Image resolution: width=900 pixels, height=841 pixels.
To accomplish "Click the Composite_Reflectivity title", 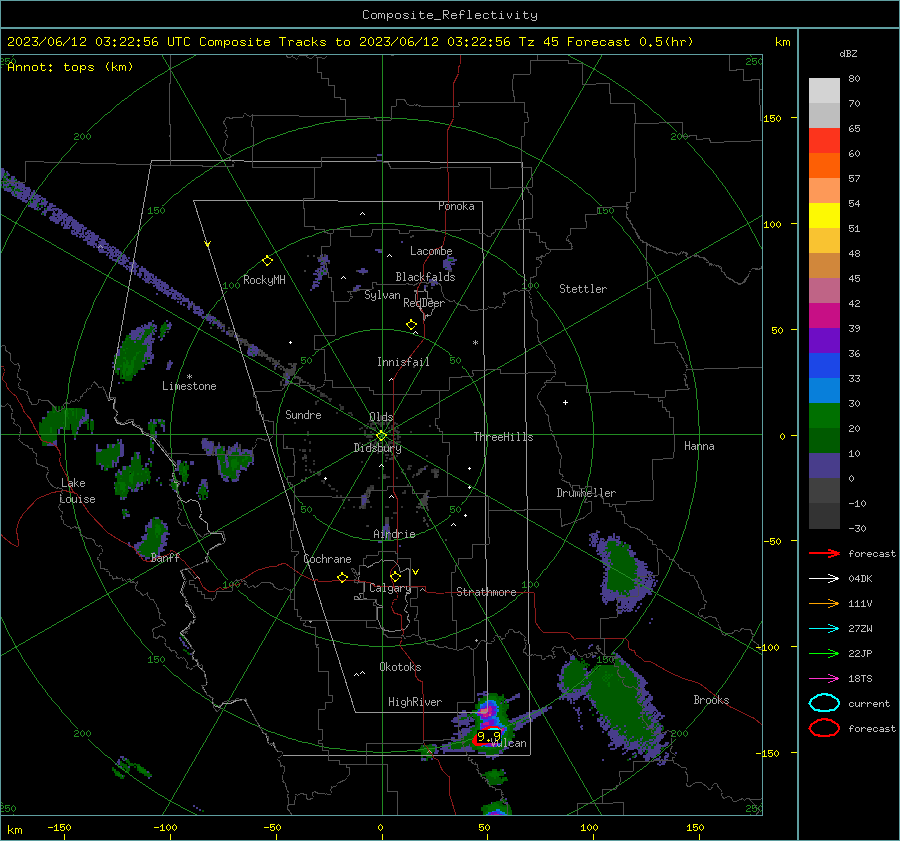I will tap(449, 15).
